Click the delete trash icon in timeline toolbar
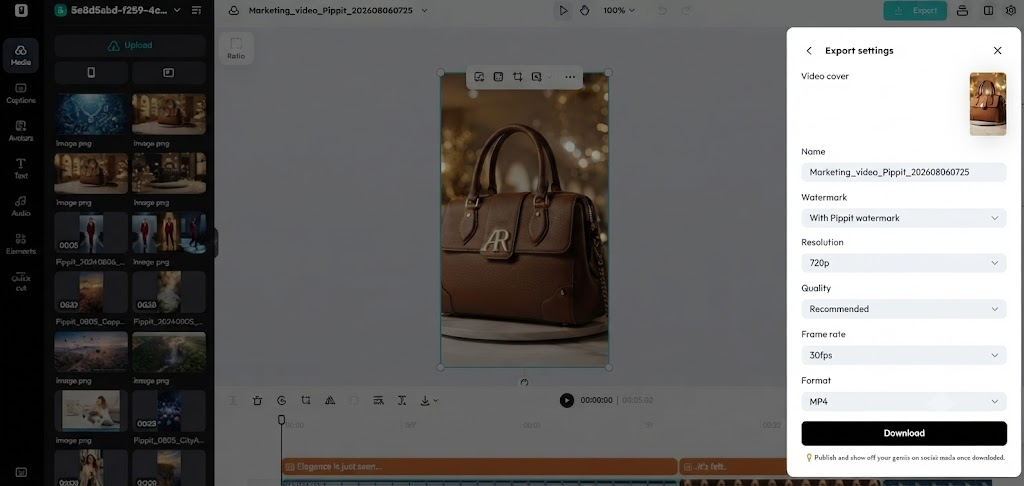This screenshot has width=1024, height=486. click(257, 400)
